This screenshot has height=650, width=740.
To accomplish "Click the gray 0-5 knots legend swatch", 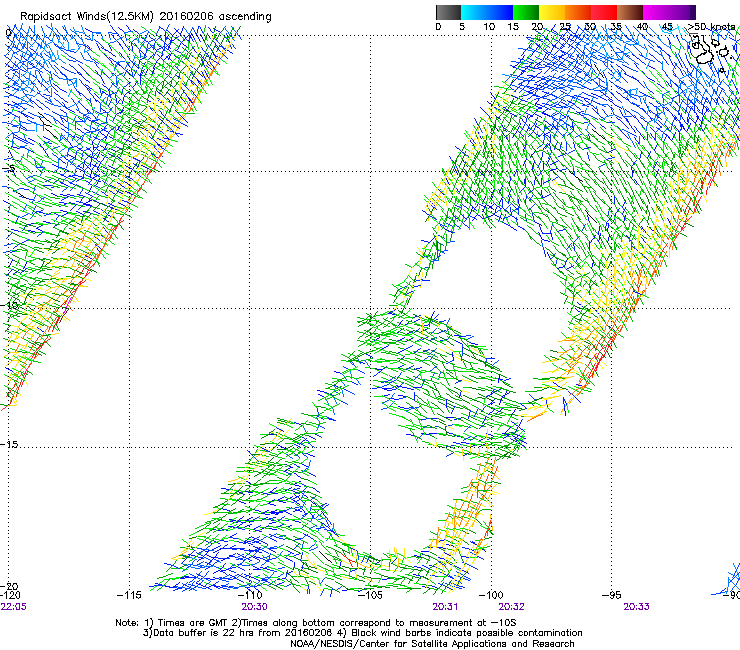I will (448, 12).
